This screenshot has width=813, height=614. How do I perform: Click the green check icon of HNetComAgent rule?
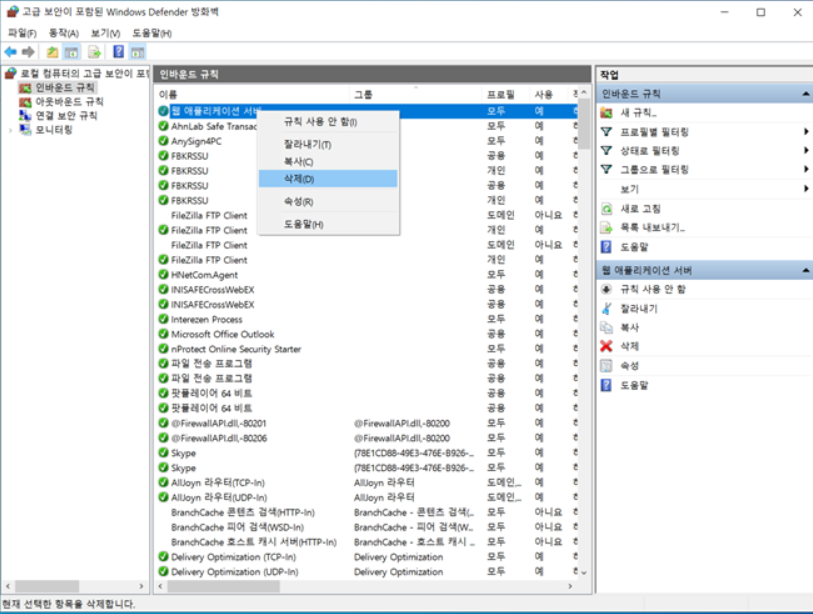(163, 274)
